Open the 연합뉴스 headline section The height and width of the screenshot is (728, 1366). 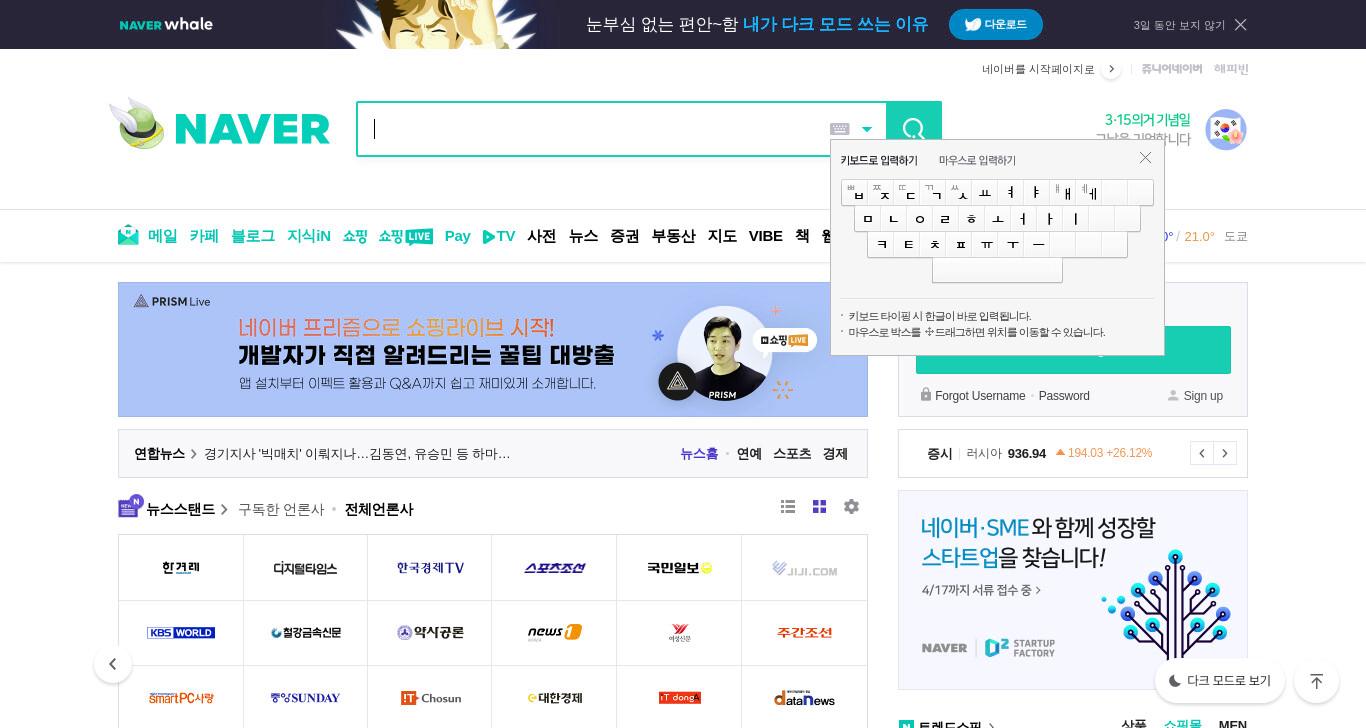(160, 454)
